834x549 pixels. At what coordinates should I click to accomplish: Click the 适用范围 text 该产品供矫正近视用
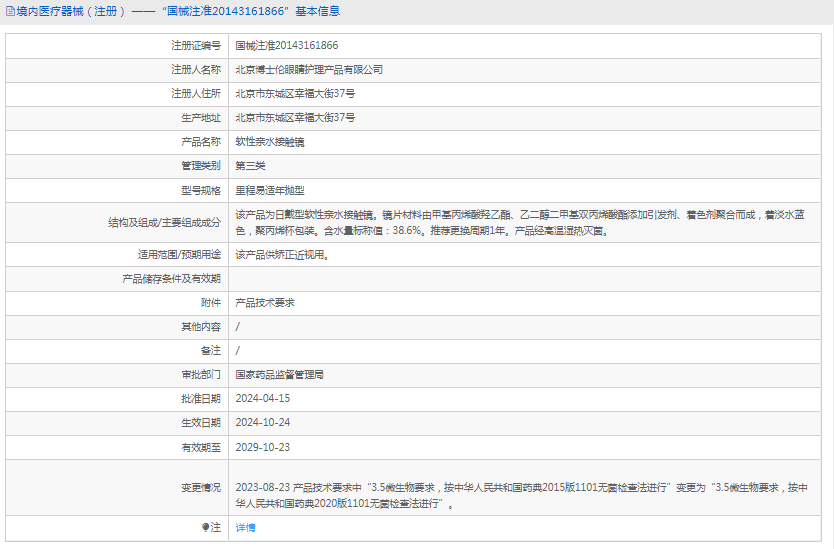282,255
